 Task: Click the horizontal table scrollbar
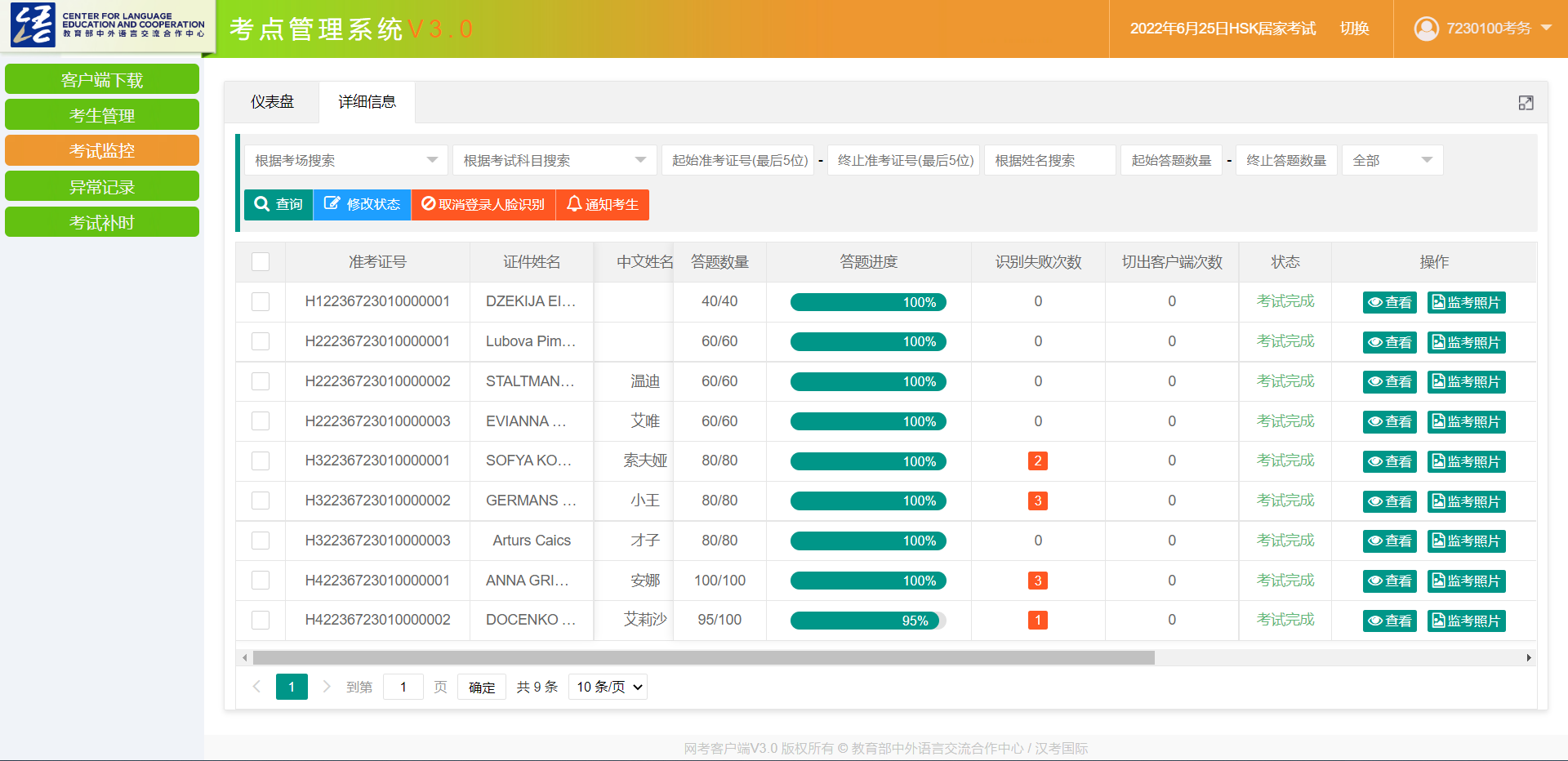[703, 658]
